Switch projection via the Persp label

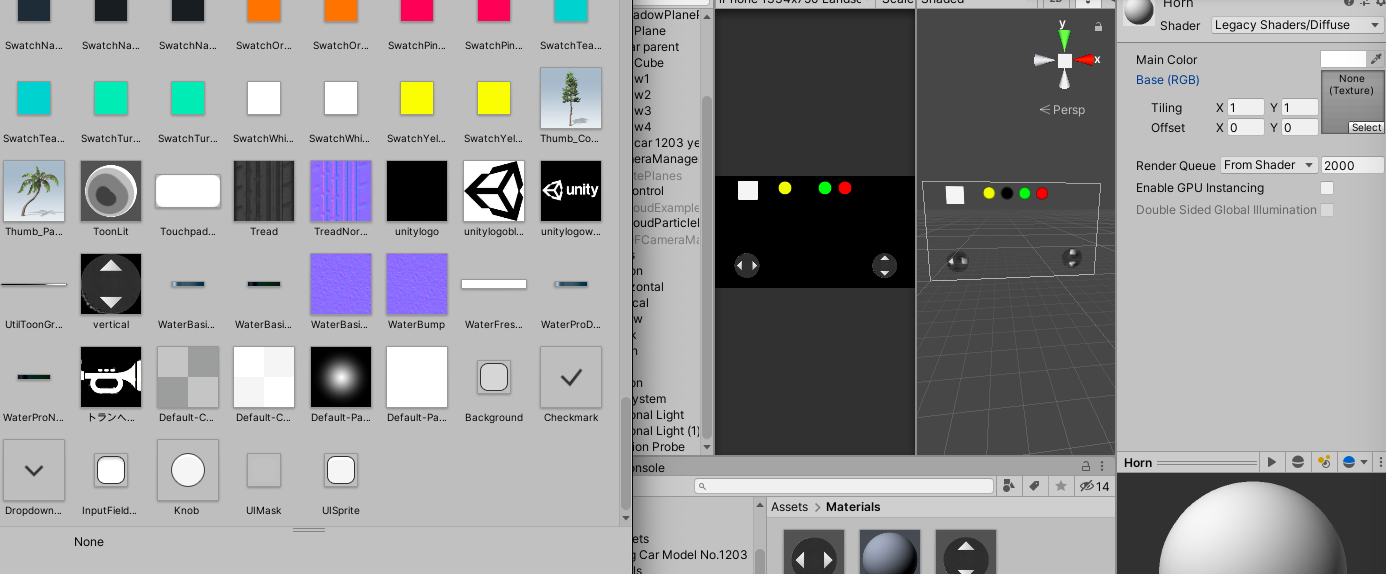click(1062, 110)
